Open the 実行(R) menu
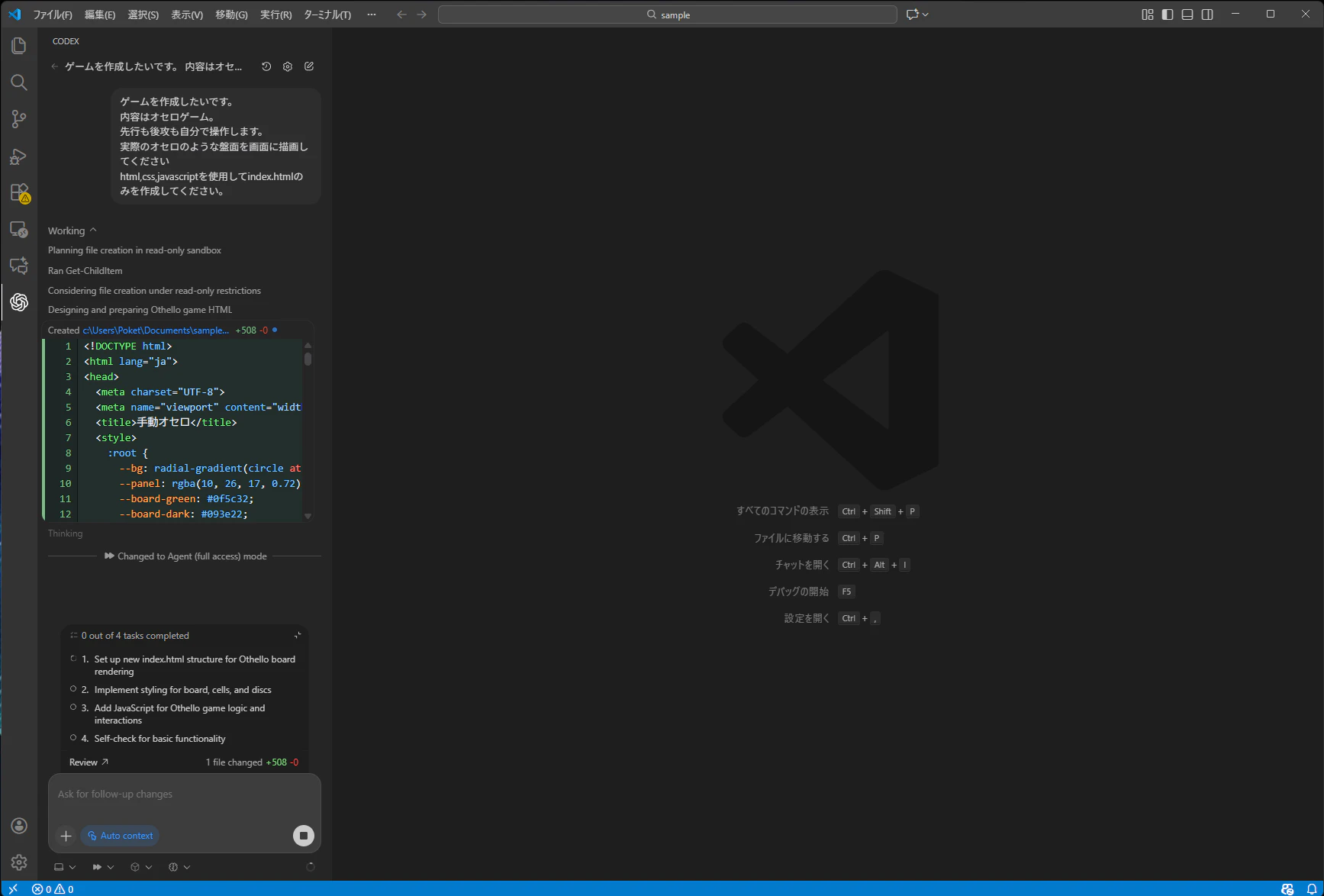 (x=276, y=15)
